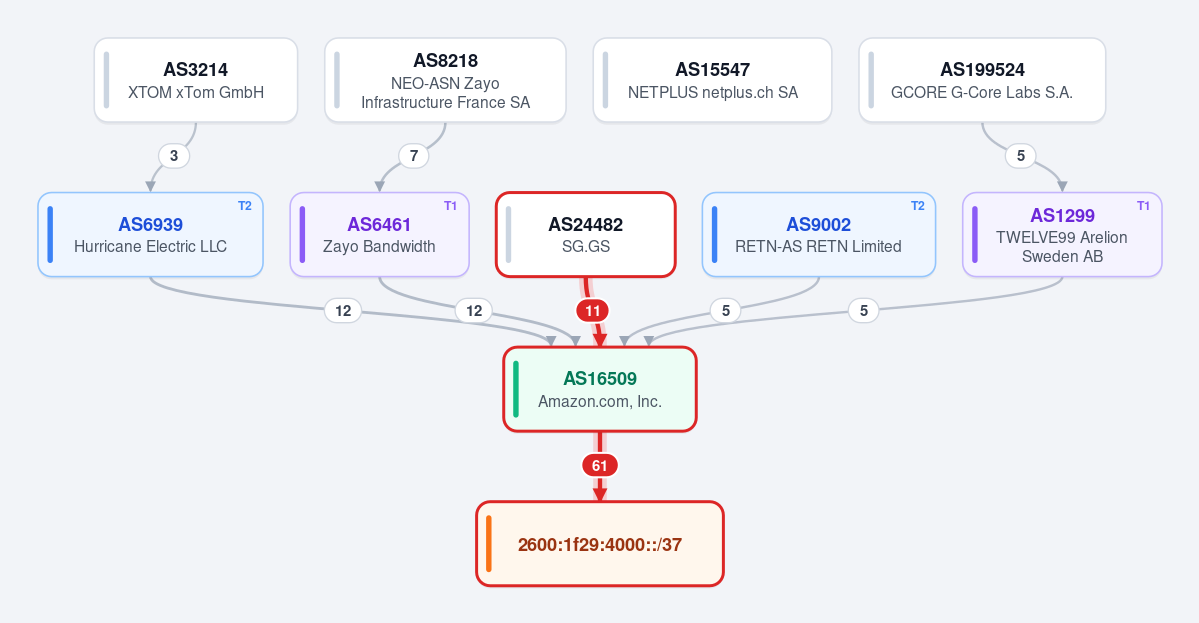Click the 12 badge on Zayo Bandwidth edge

coord(474,311)
